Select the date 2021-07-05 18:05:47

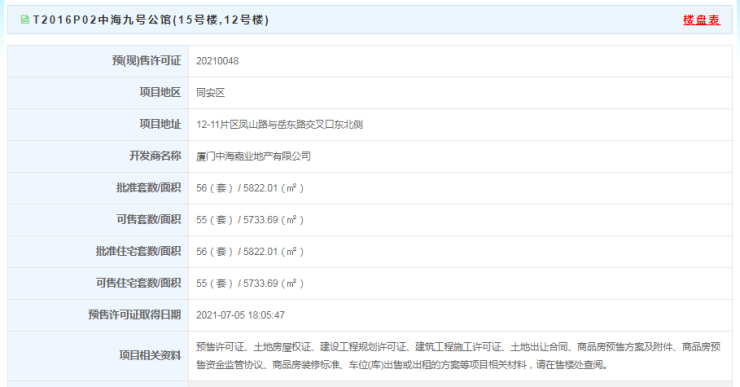[x=240, y=315]
